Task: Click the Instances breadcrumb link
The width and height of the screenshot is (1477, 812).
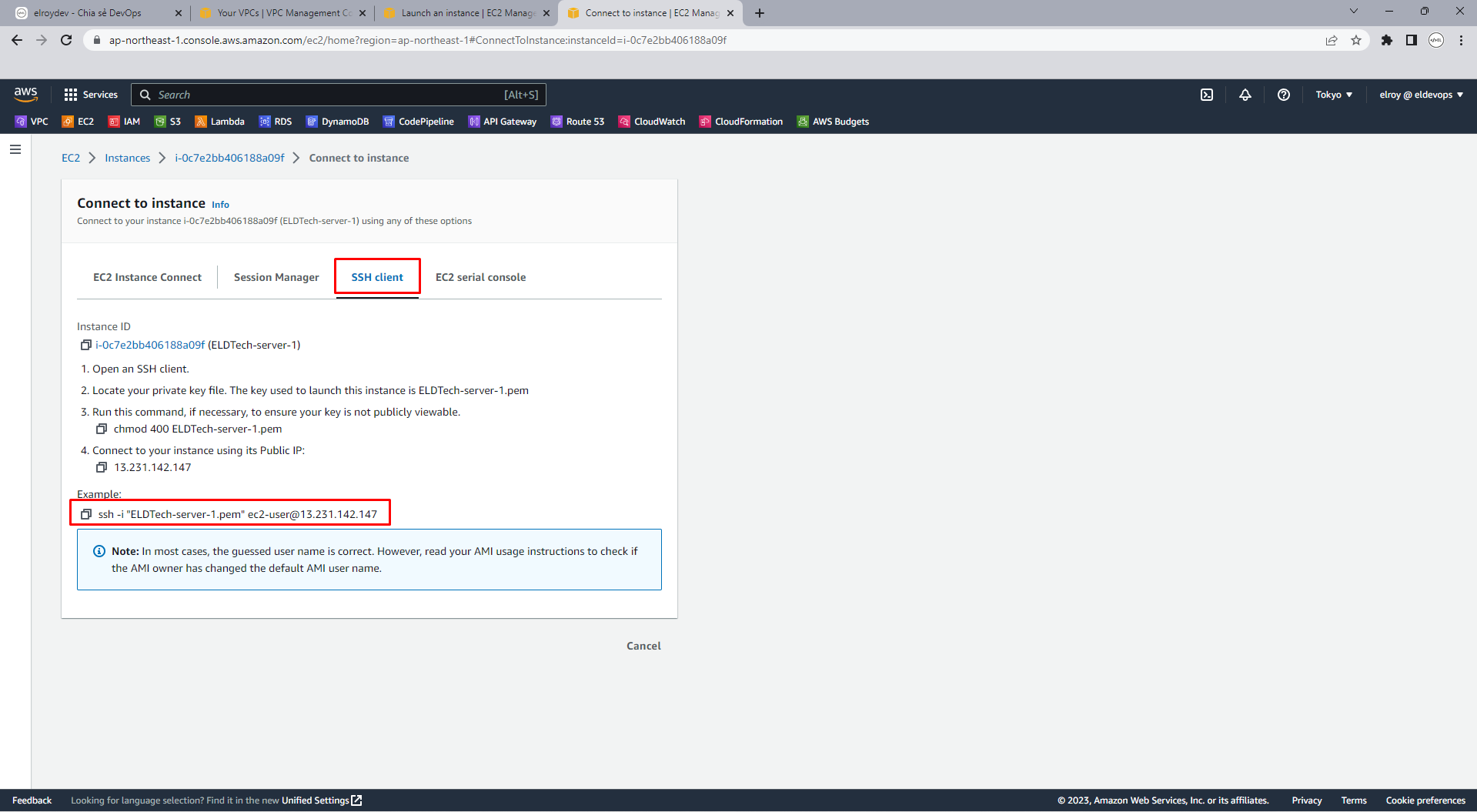Action: pos(128,158)
